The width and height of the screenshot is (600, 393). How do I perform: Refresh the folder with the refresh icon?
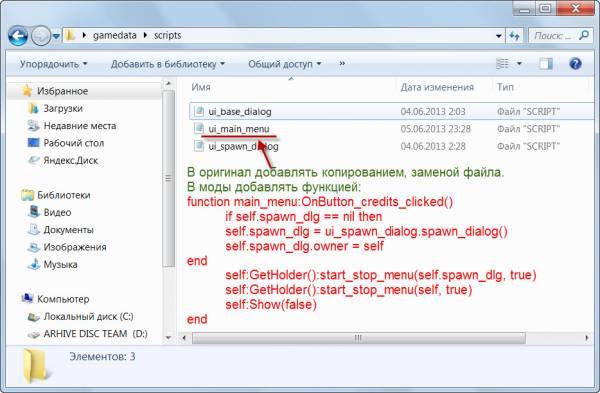(x=515, y=36)
